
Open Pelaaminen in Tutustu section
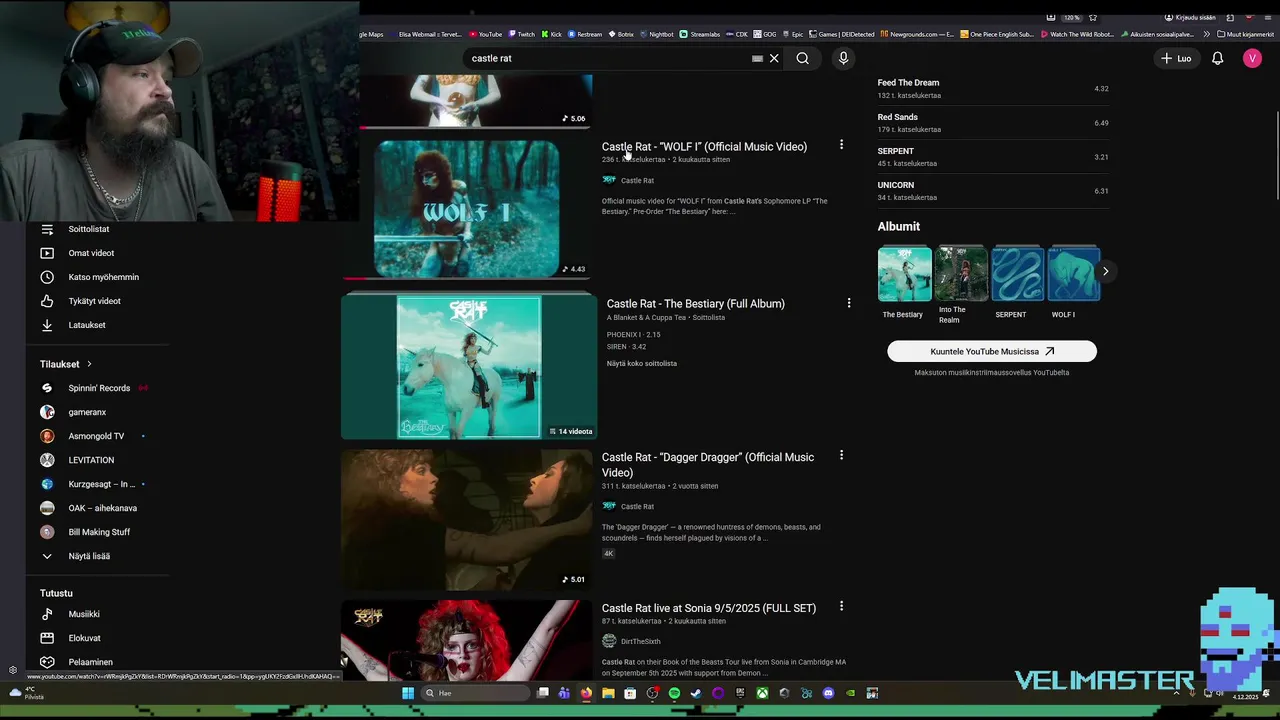[90, 662]
